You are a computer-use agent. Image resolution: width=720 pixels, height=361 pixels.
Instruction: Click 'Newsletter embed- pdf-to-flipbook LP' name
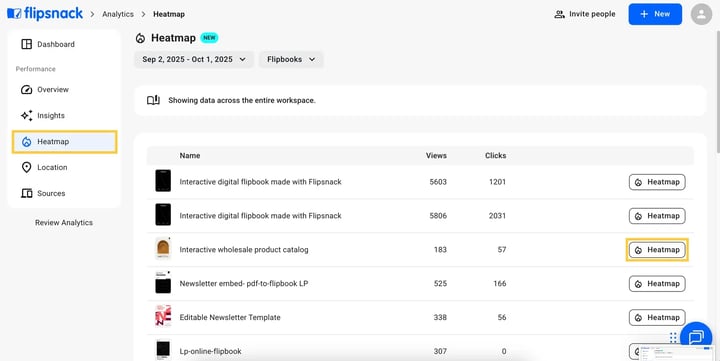(244, 284)
